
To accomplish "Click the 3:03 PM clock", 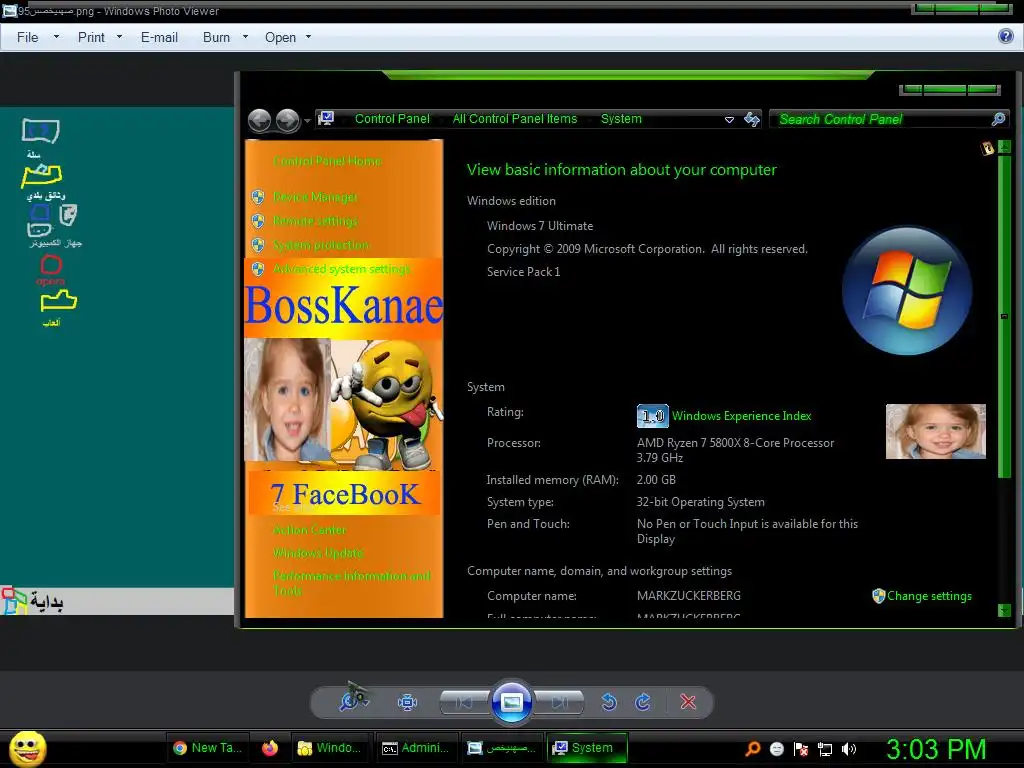I will tap(936, 749).
